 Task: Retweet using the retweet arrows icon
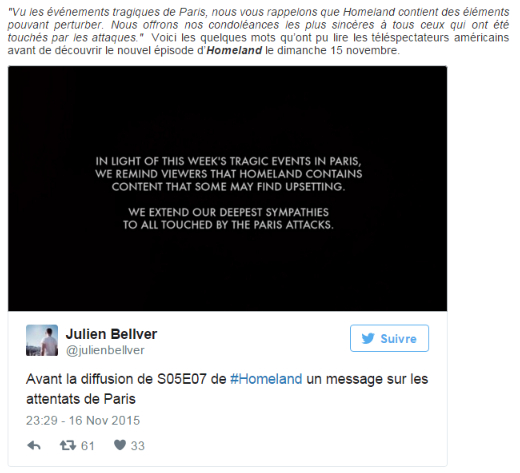pyautogui.click(x=68, y=445)
